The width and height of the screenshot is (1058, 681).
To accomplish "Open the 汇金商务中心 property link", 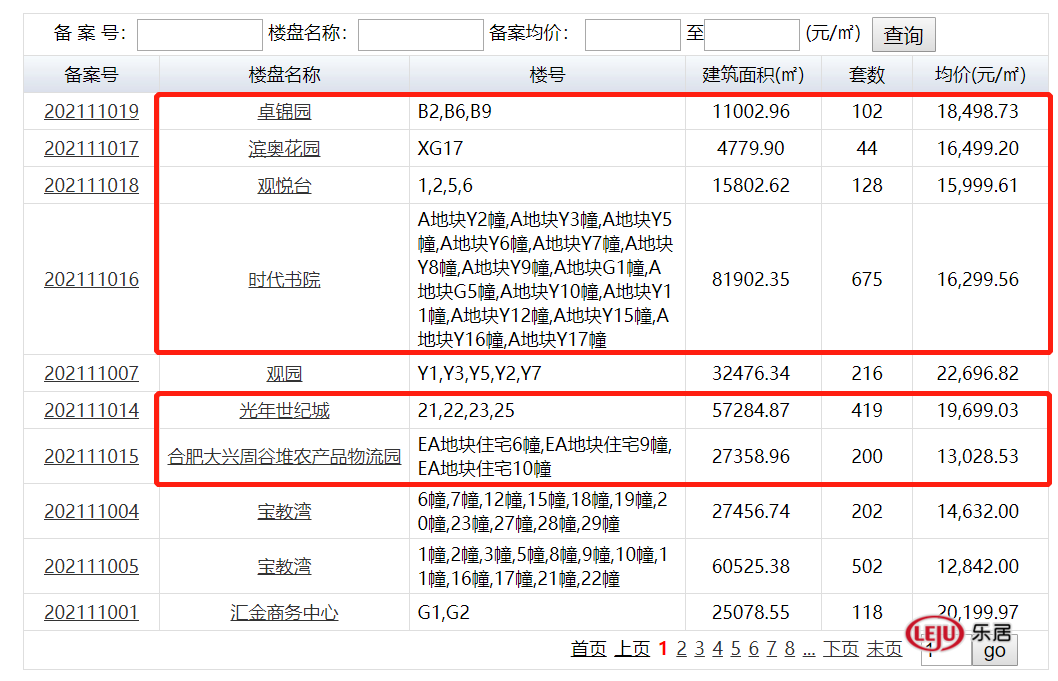I will tap(284, 612).
